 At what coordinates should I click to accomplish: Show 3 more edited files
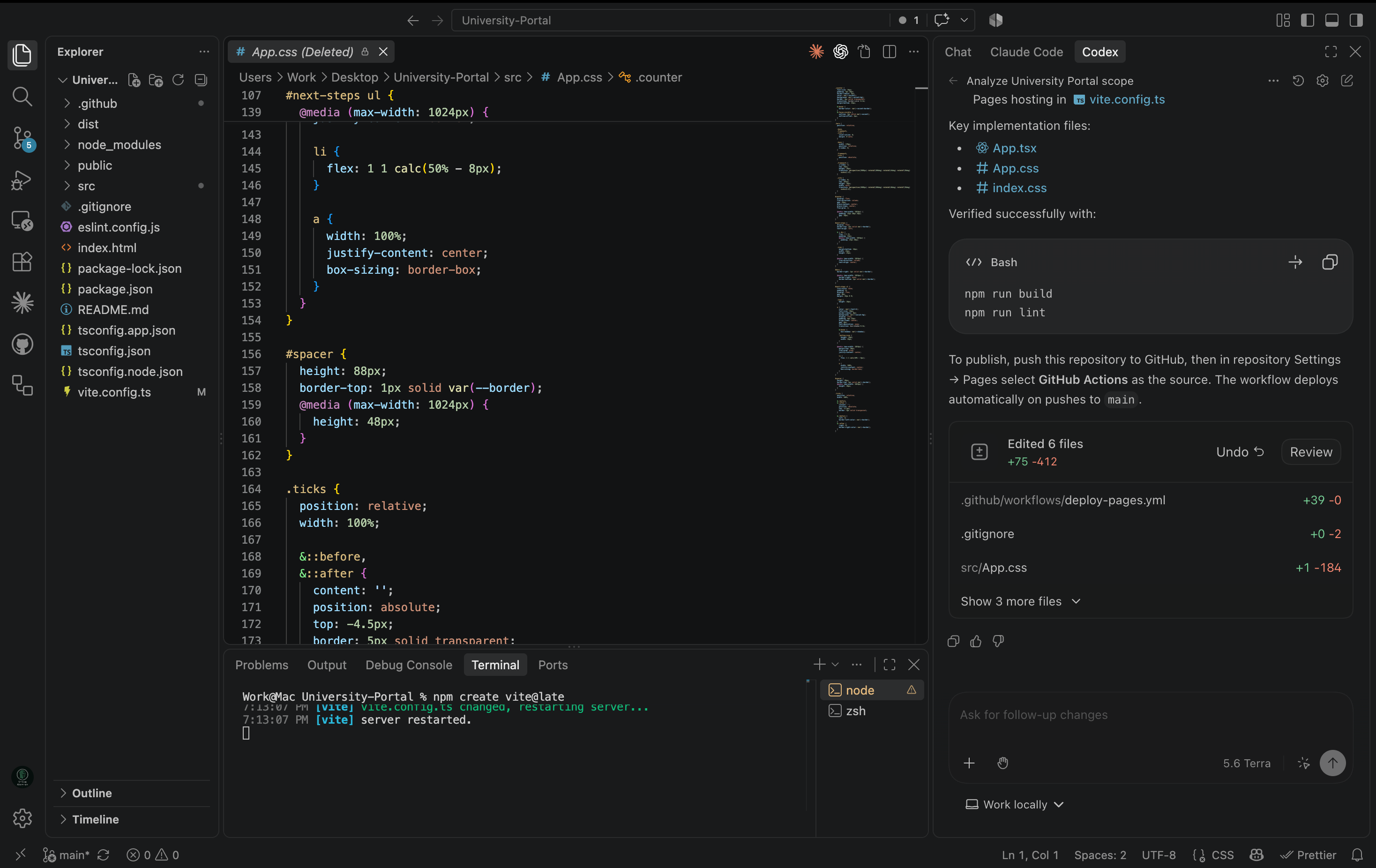[x=1021, y=601]
